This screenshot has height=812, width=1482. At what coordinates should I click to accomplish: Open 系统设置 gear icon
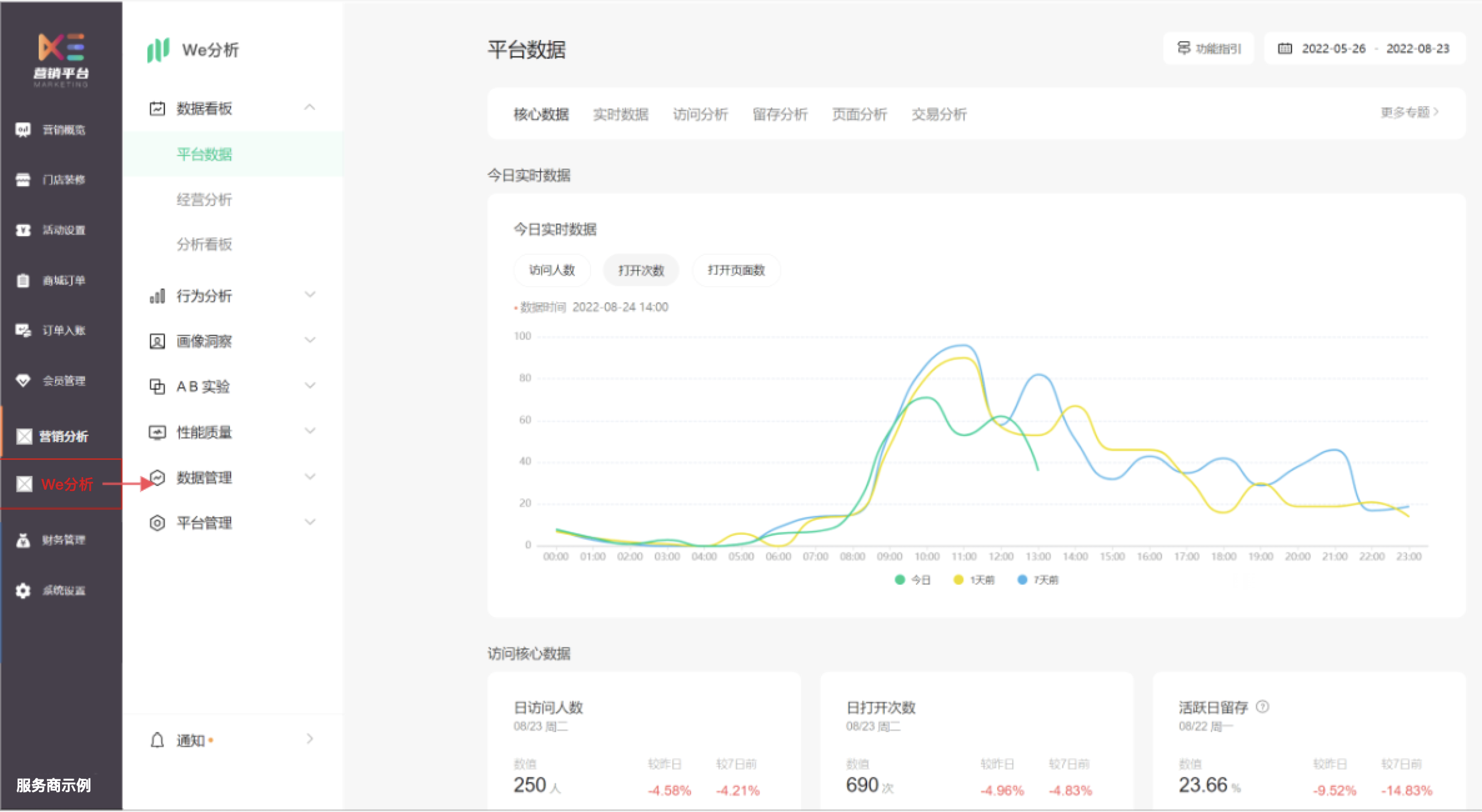(x=23, y=590)
